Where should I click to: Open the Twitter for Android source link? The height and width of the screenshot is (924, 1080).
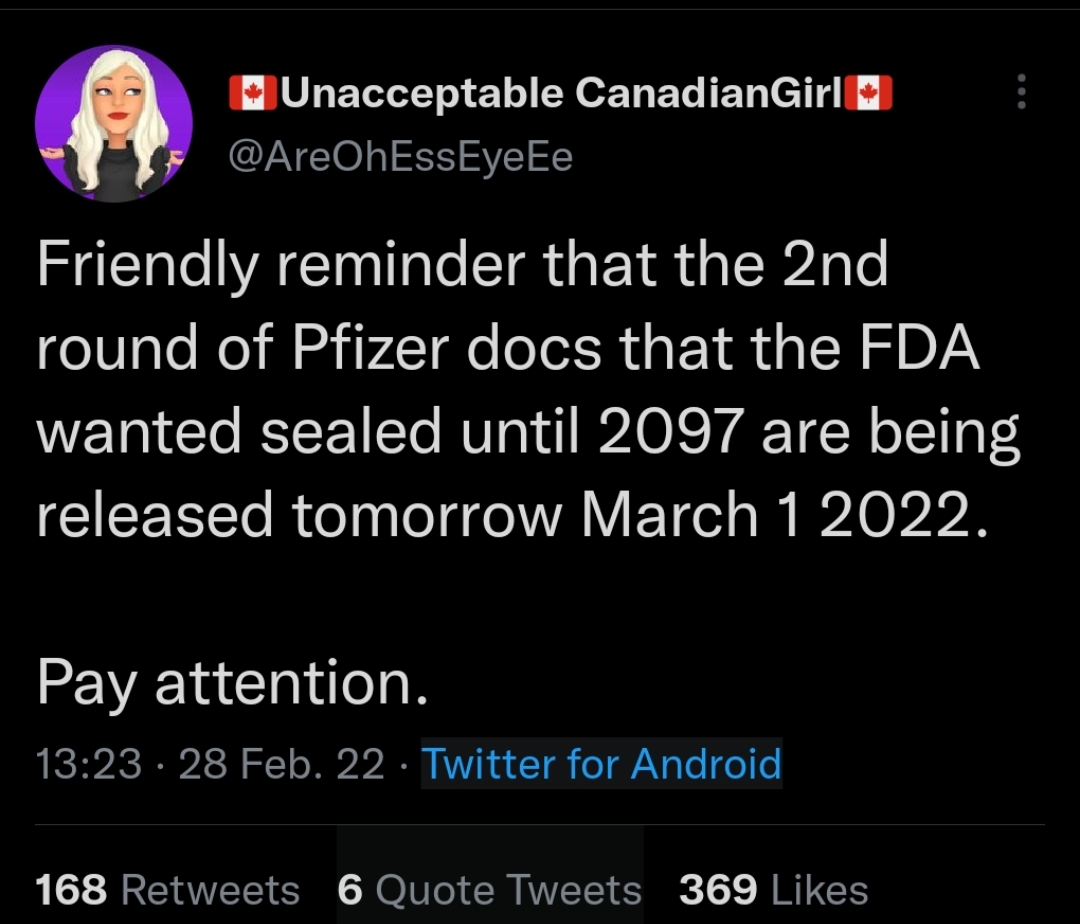pos(601,764)
